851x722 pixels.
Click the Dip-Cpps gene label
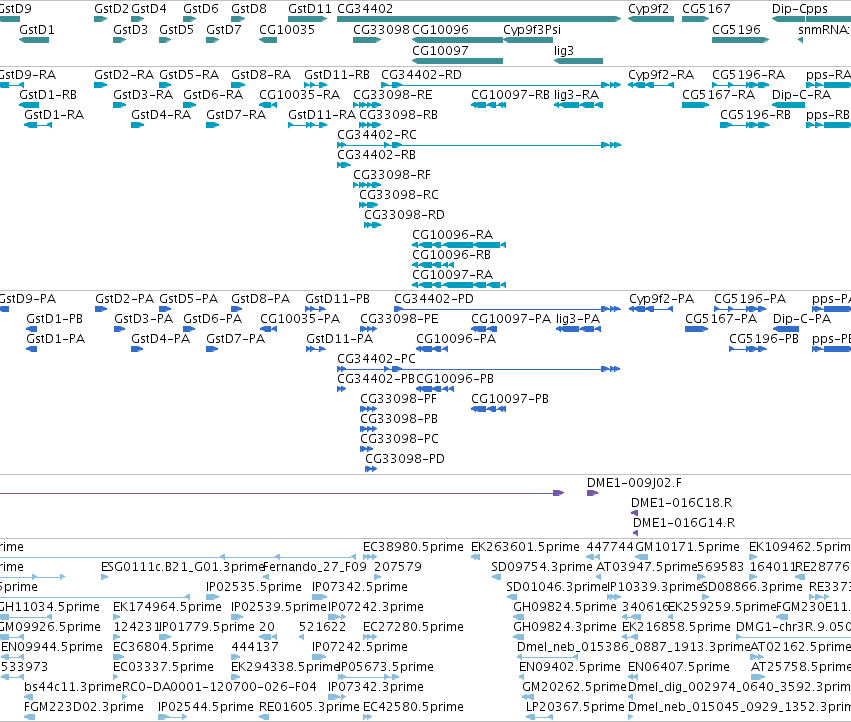[x=800, y=9]
